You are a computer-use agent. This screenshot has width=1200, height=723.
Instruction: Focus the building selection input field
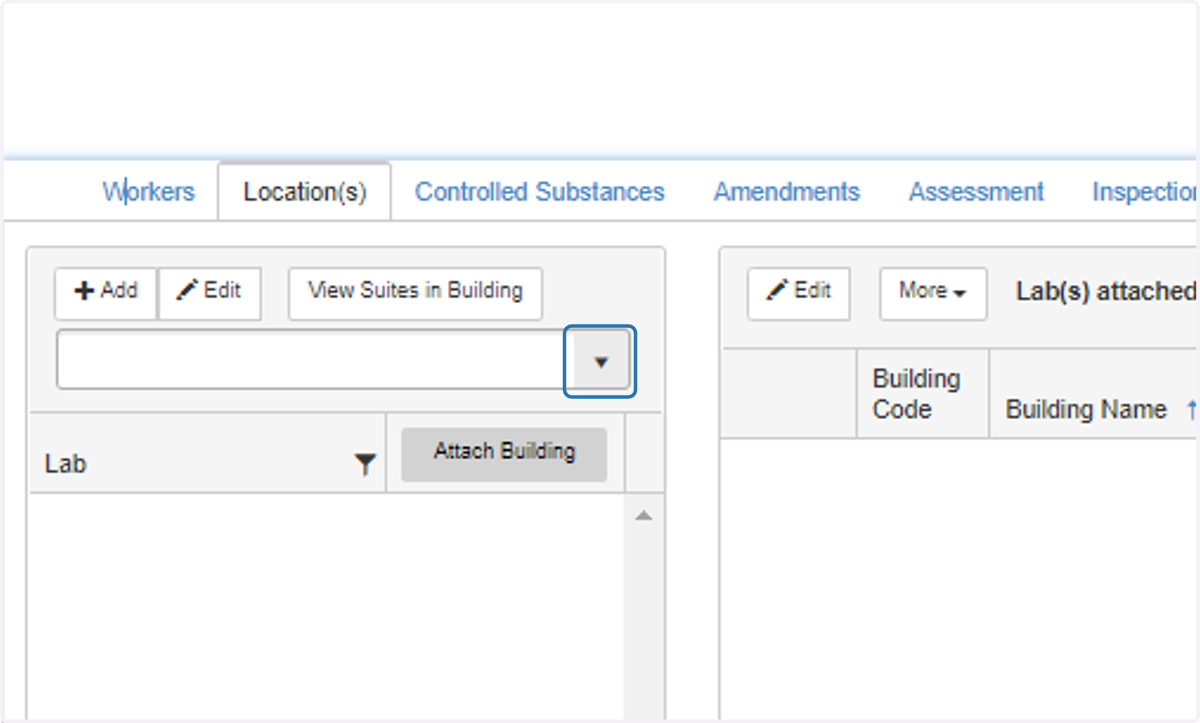pyautogui.click(x=312, y=360)
